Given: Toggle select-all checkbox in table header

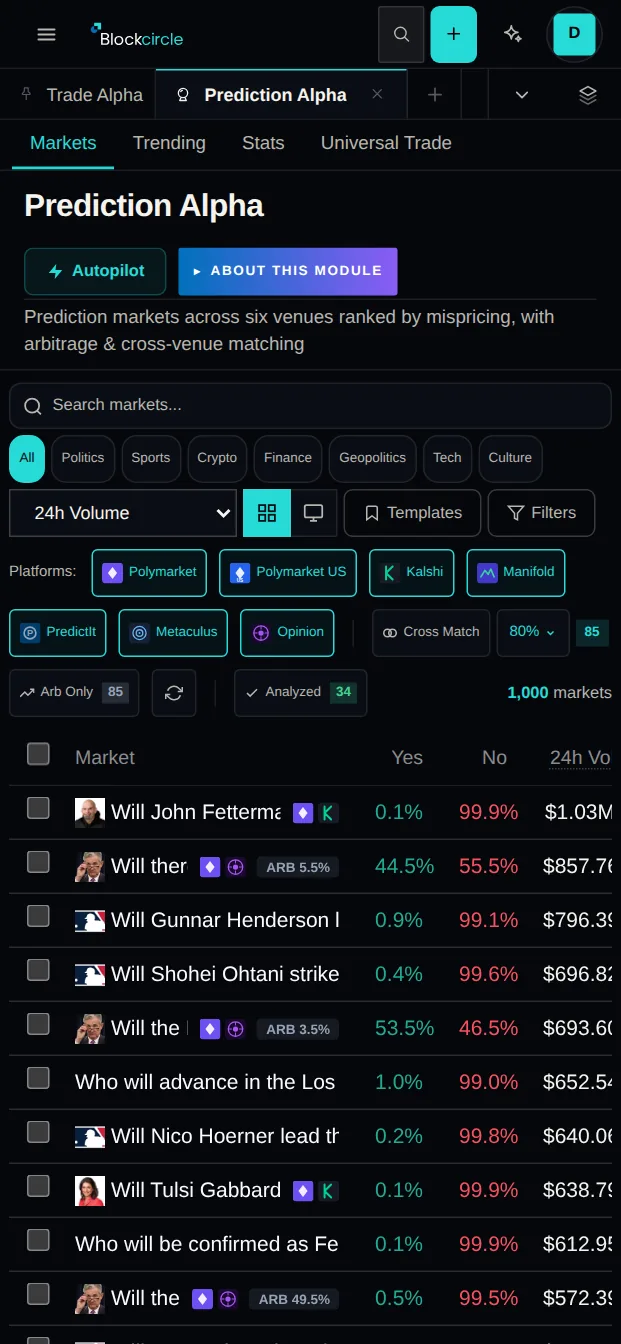Looking at the screenshot, I should click(38, 754).
